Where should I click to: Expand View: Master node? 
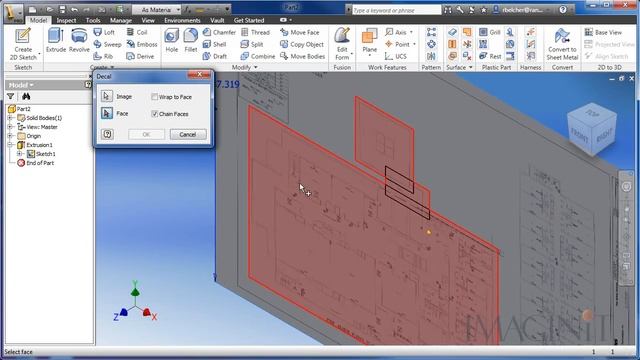[10, 127]
